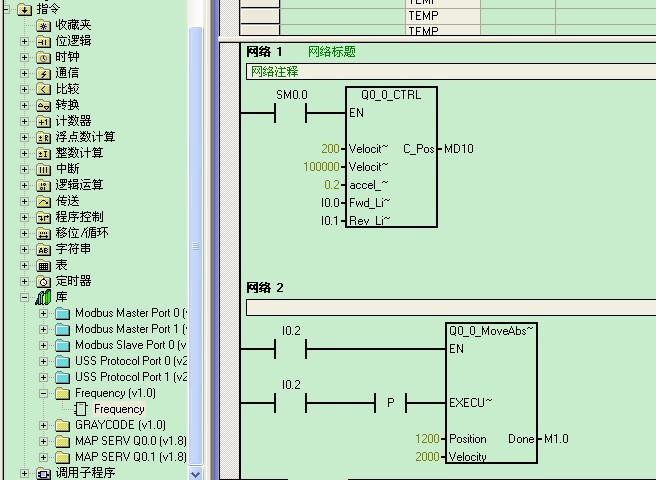Select the 库 library icon in tree
Image resolution: width=656 pixels, height=480 pixels.
(43, 297)
